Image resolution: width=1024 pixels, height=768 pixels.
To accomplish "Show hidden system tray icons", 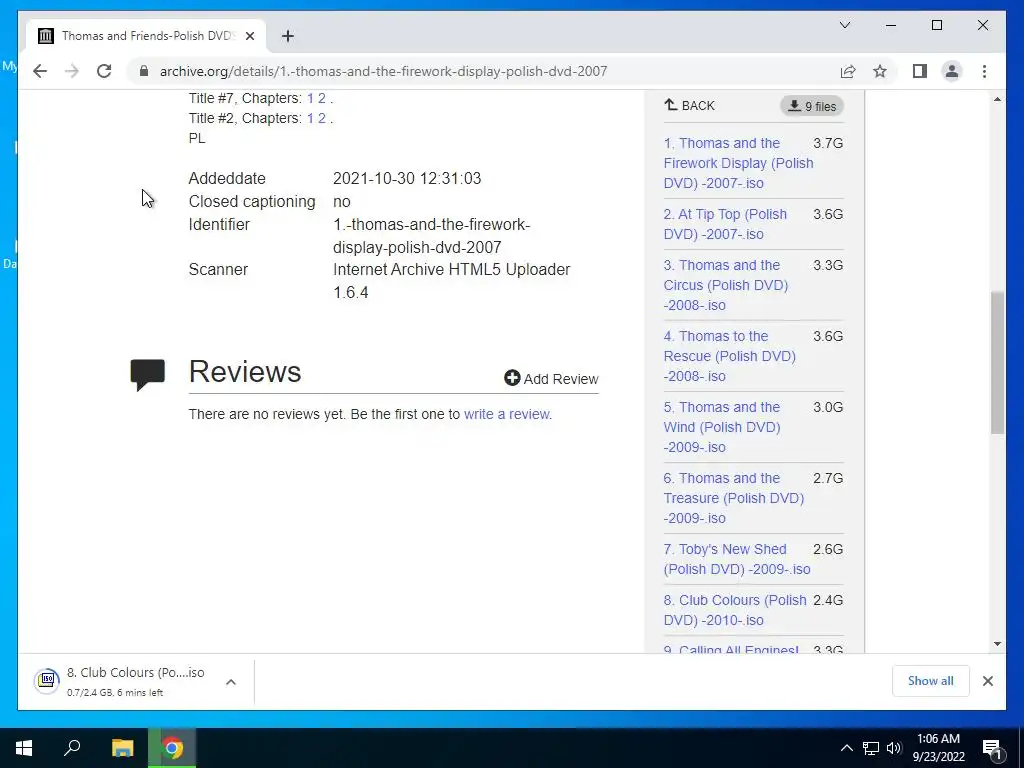I will pyautogui.click(x=846, y=748).
